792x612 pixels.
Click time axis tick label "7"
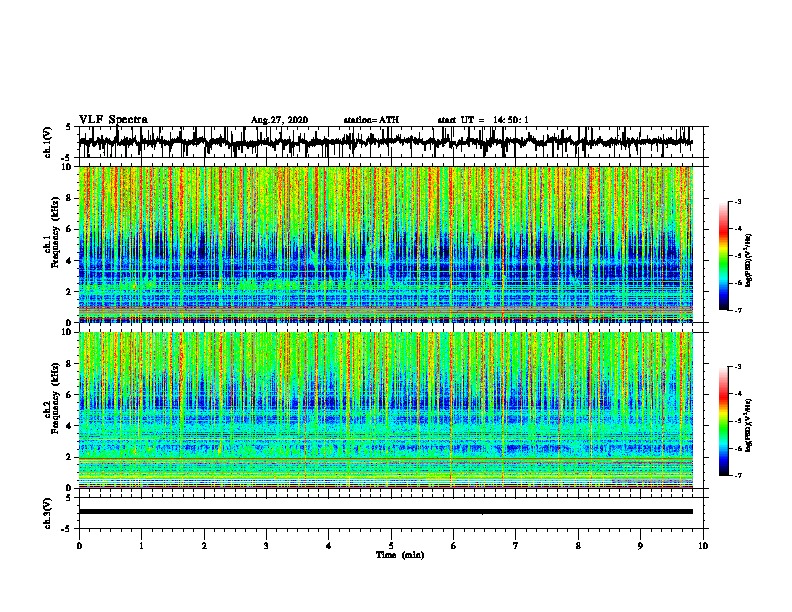click(516, 546)
